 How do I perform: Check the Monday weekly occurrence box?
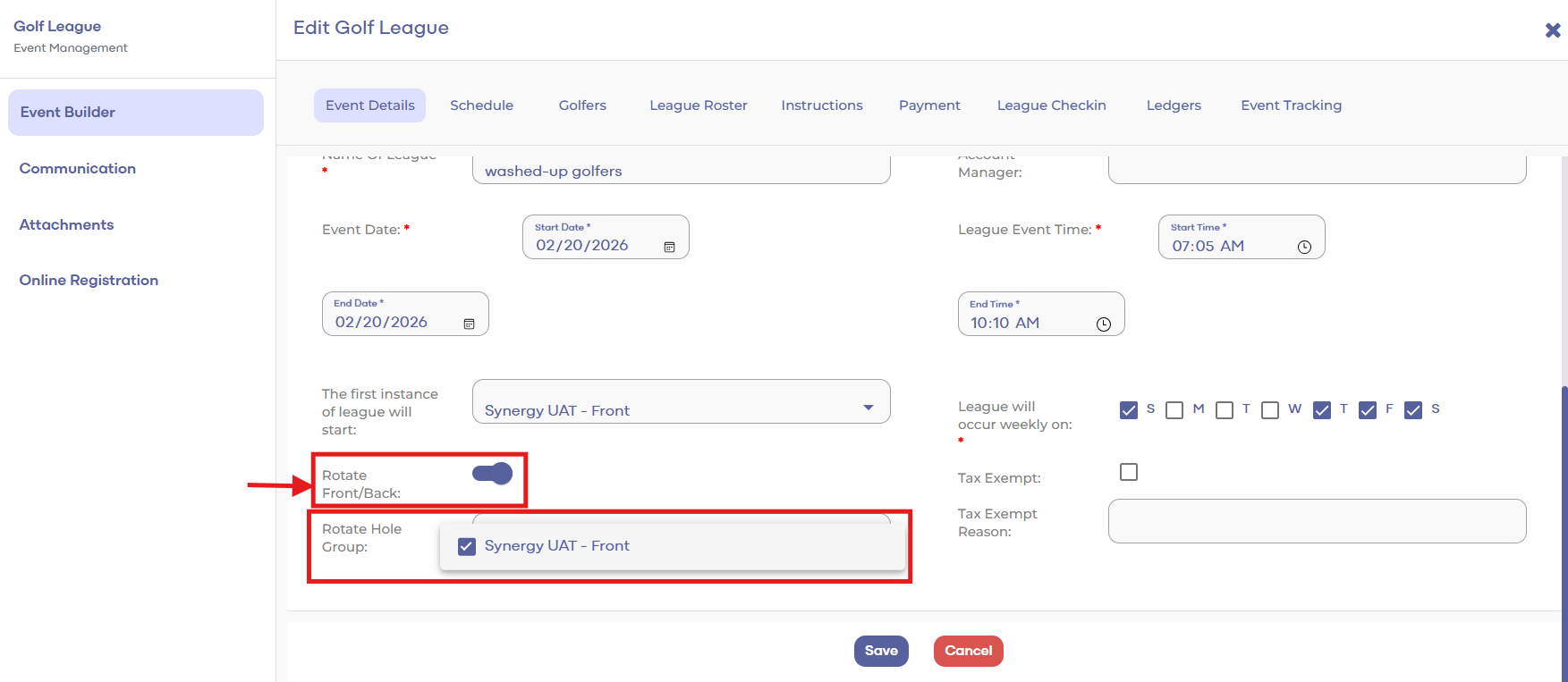click(1174, 410)
